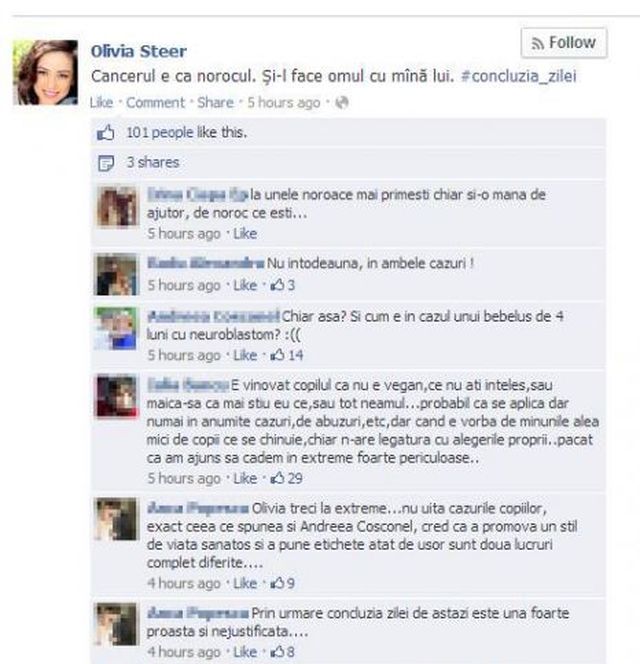Like the comment mentioning Andreea Cosconel
The image size is (640, 664).
(x=245, y=583)
